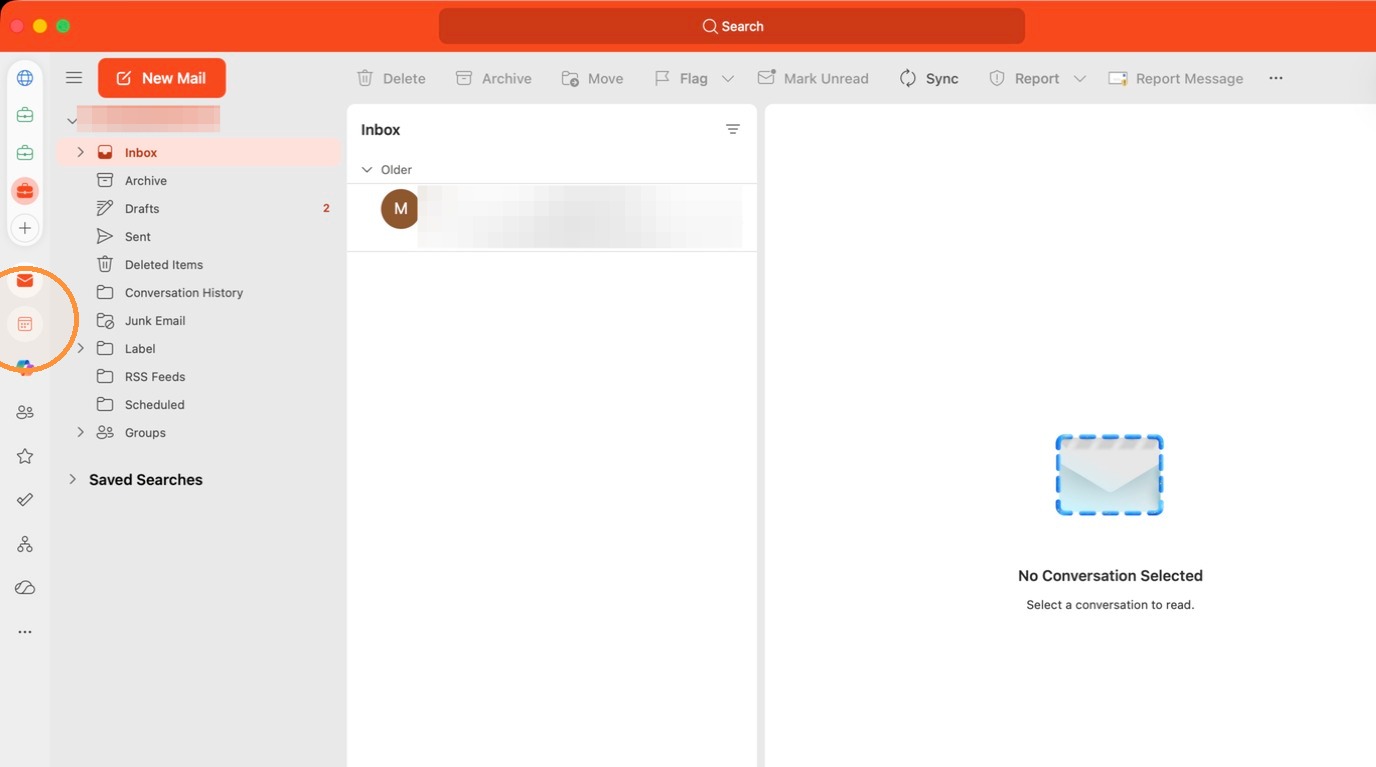This screenshot has width=1376, height=767.
Task: Click the Delete toolbar button
Action: (x=391, y=78)
